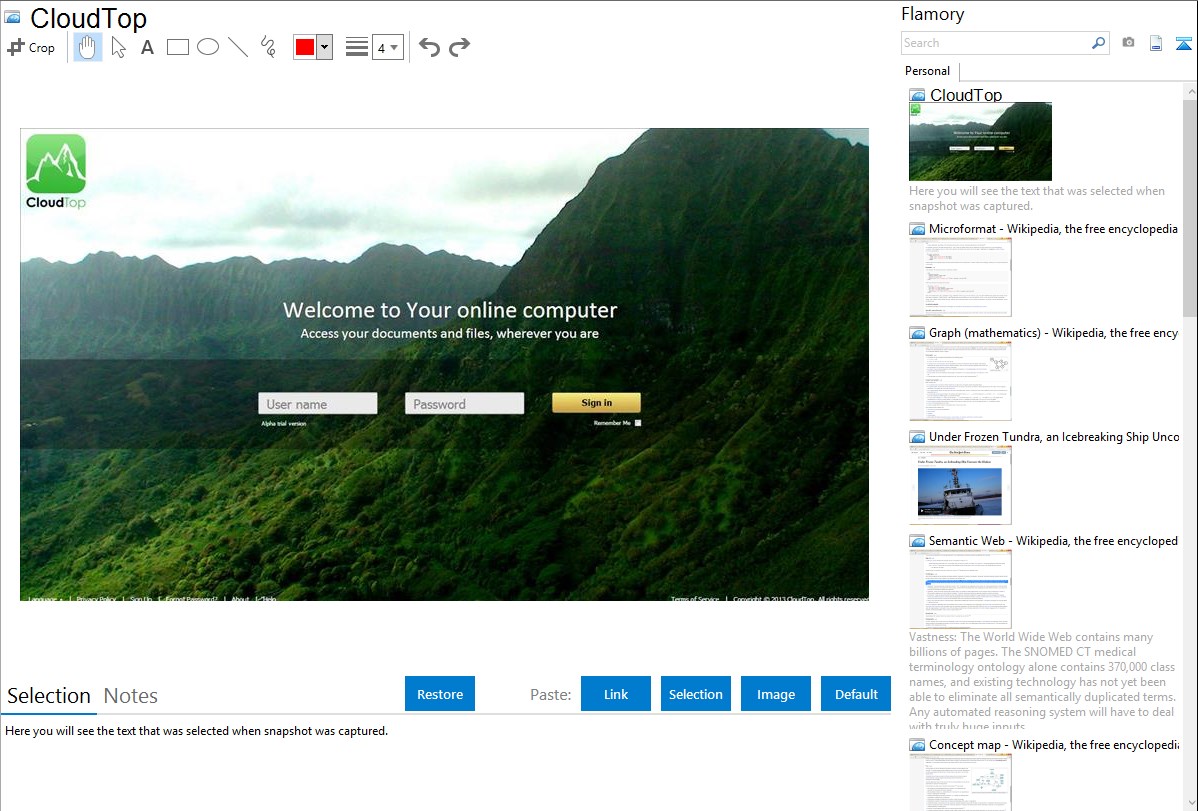
Task: Click the 'Flamory' panel heading
Action: click(x=932, y=15)
